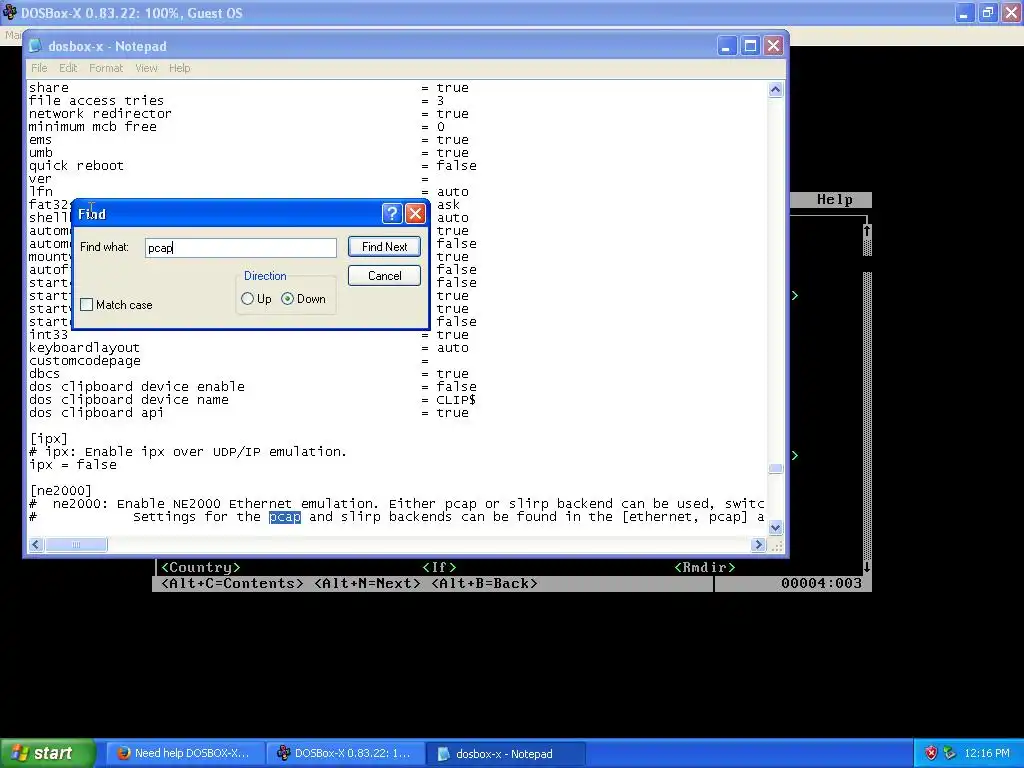
Task: Click the 12:16 PM system clock
Action: (987, 754)
